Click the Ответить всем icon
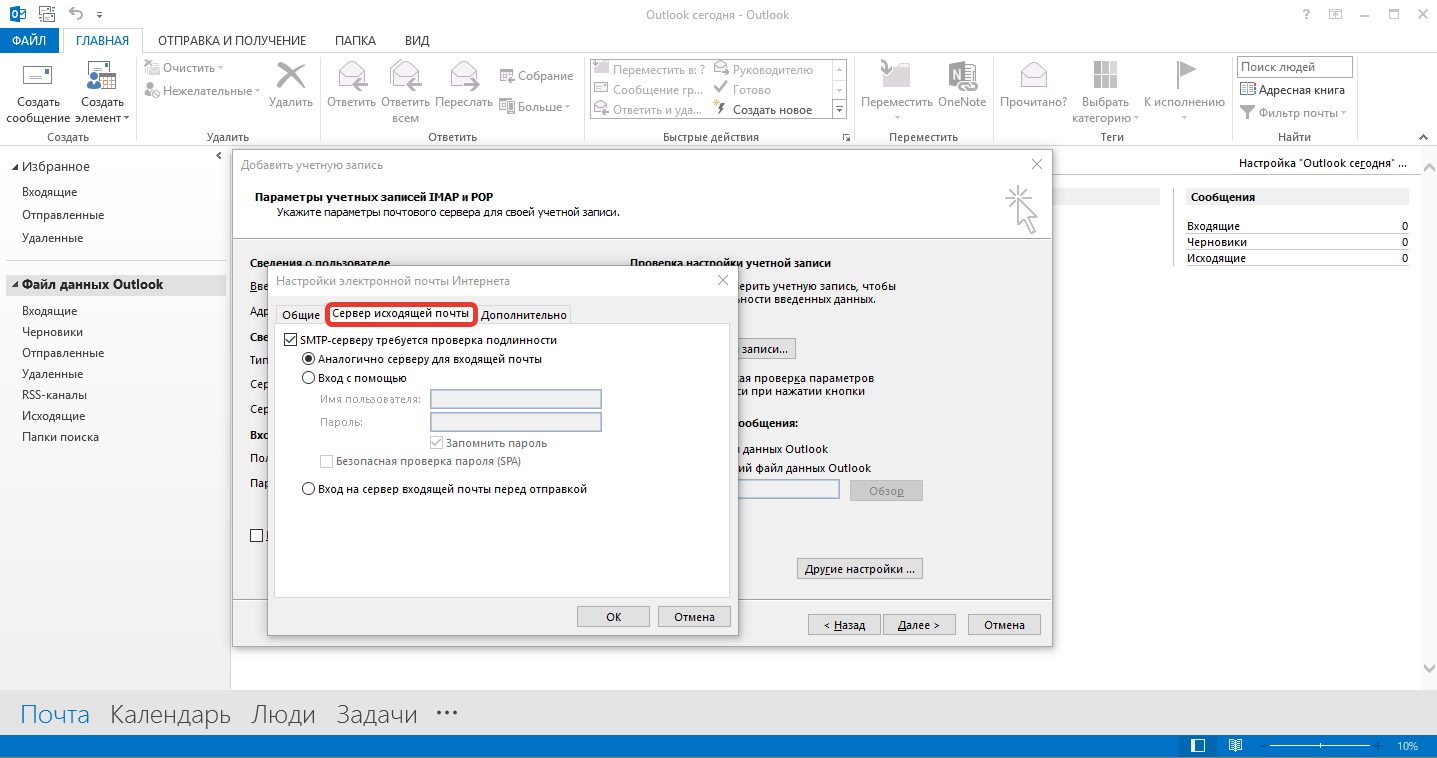The width and height of the screenshot is (1437, 758). coord(405,76)
